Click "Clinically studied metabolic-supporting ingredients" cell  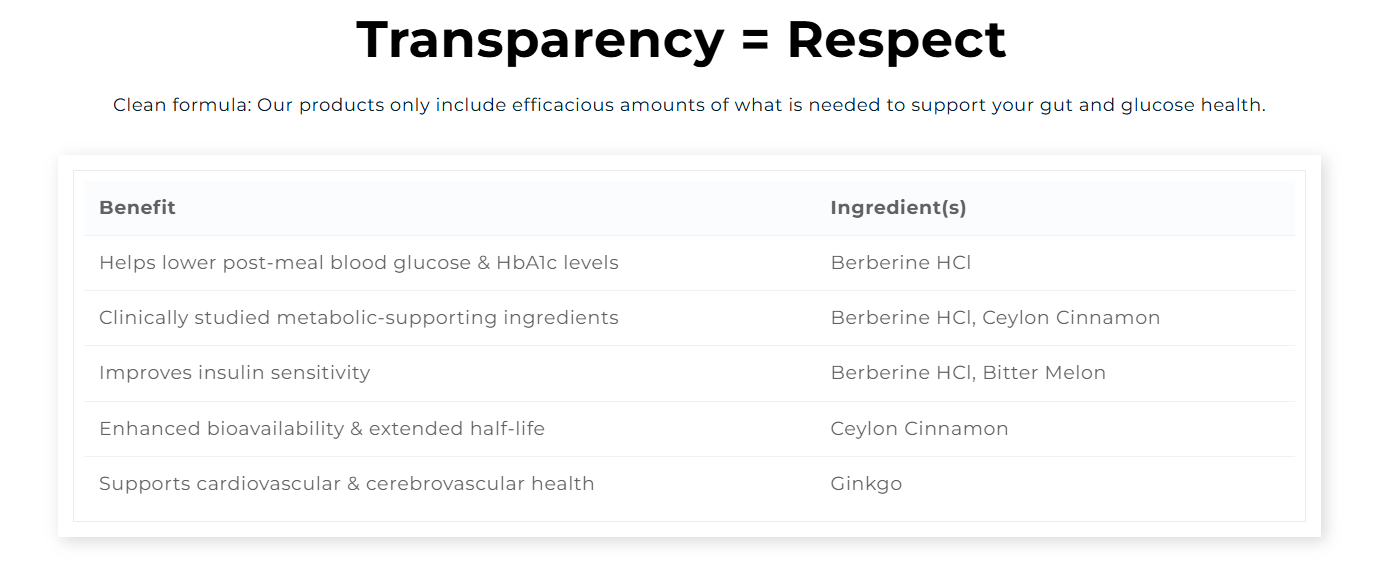click(x=358, y=318)
